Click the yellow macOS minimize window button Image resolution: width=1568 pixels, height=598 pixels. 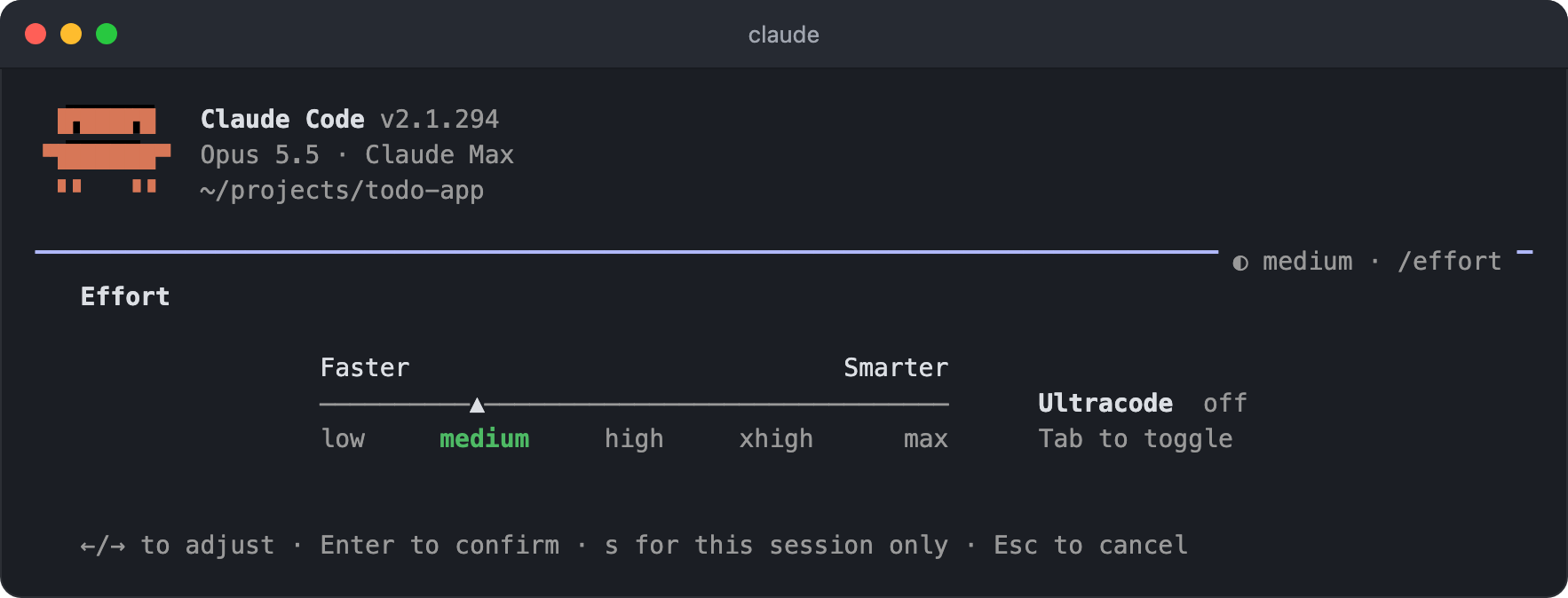[71, 34]
